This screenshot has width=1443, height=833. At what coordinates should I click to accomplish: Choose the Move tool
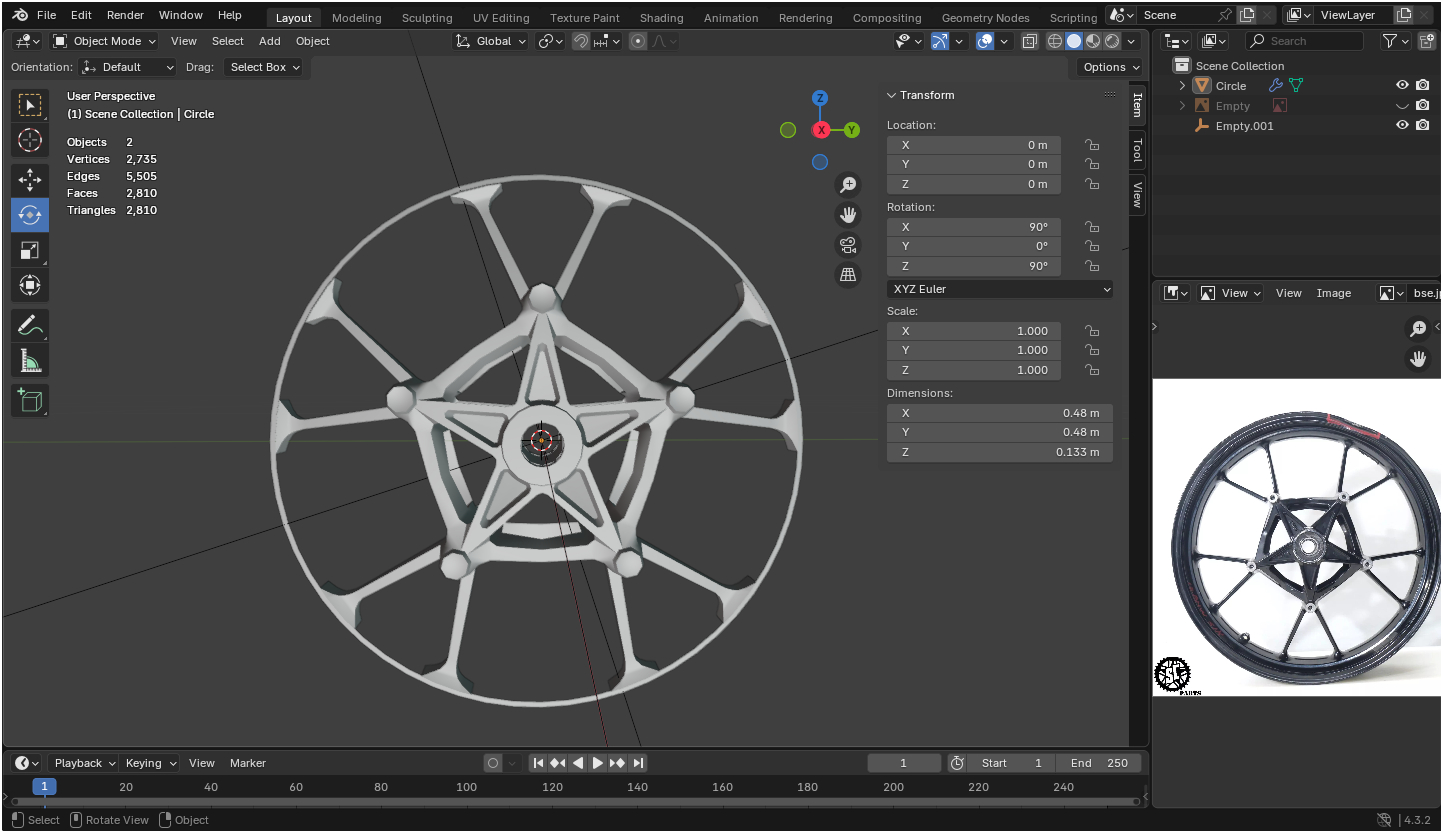pyautogui.click(x=30, y=180)
